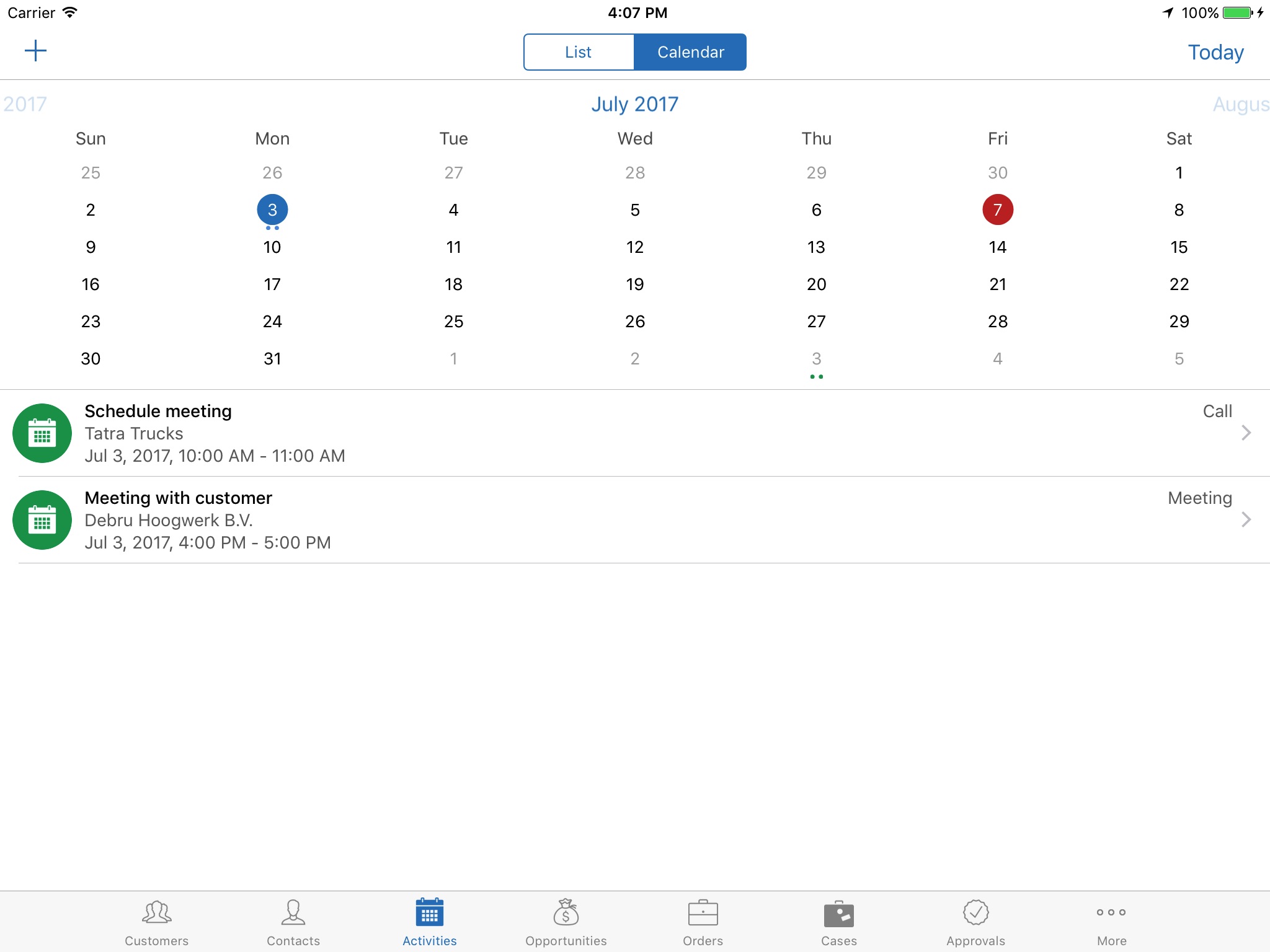
Task: Open the Customers tab icon
Action: 156,912
